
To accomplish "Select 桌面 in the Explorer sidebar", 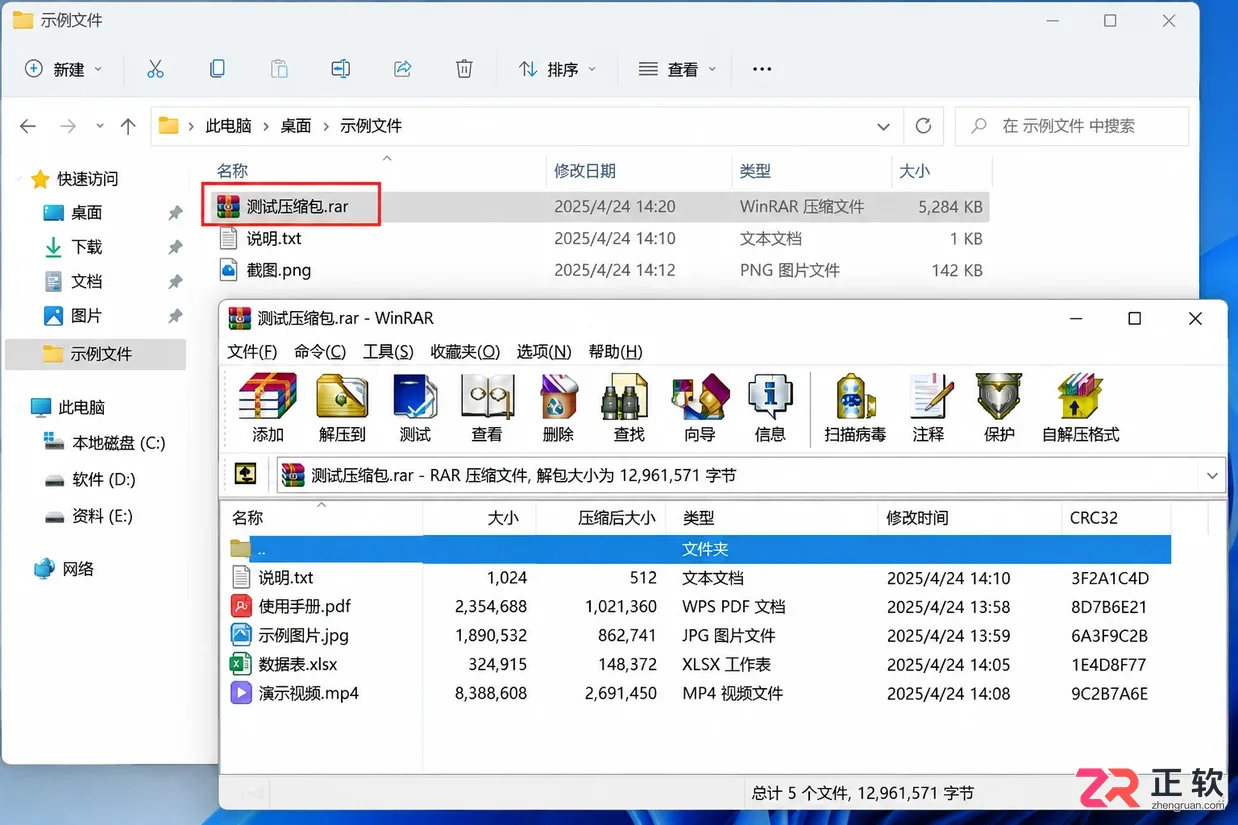I will point(87,213).
